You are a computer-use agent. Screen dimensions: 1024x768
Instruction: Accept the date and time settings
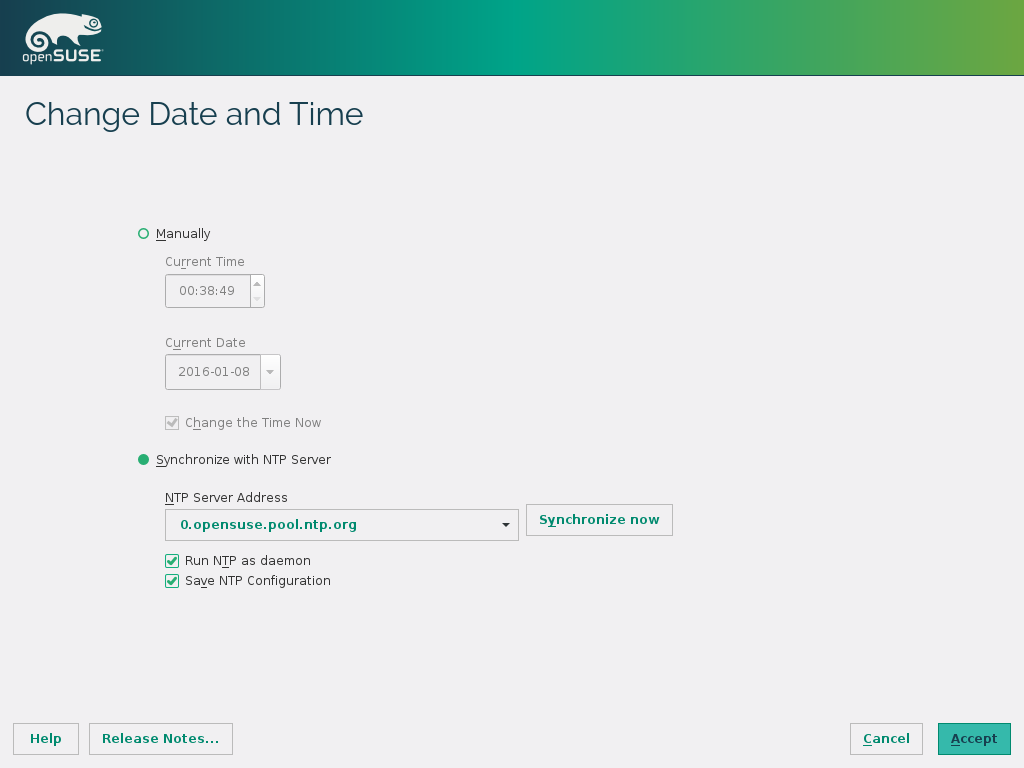pyautogui.click(x=974, y=739)
